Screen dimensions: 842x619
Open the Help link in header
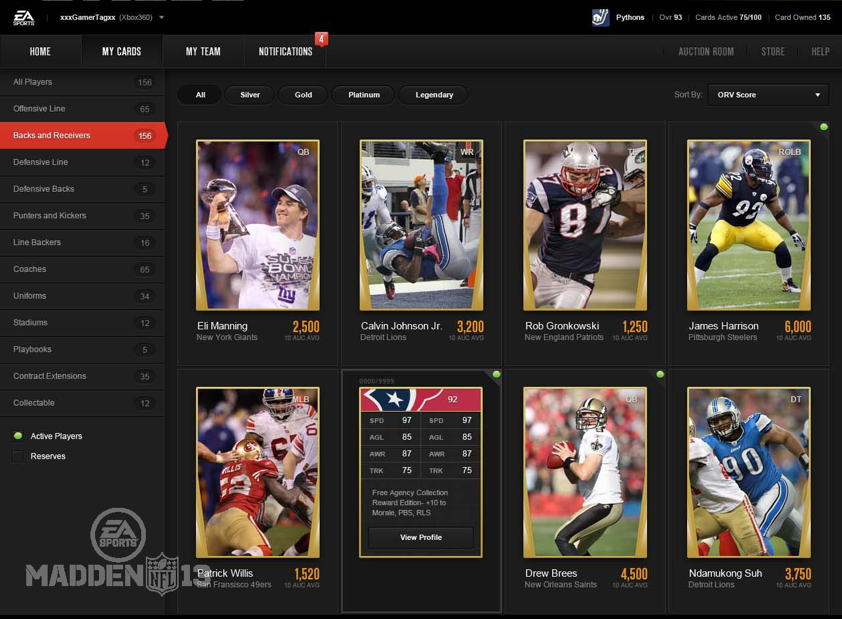[820, 52]
